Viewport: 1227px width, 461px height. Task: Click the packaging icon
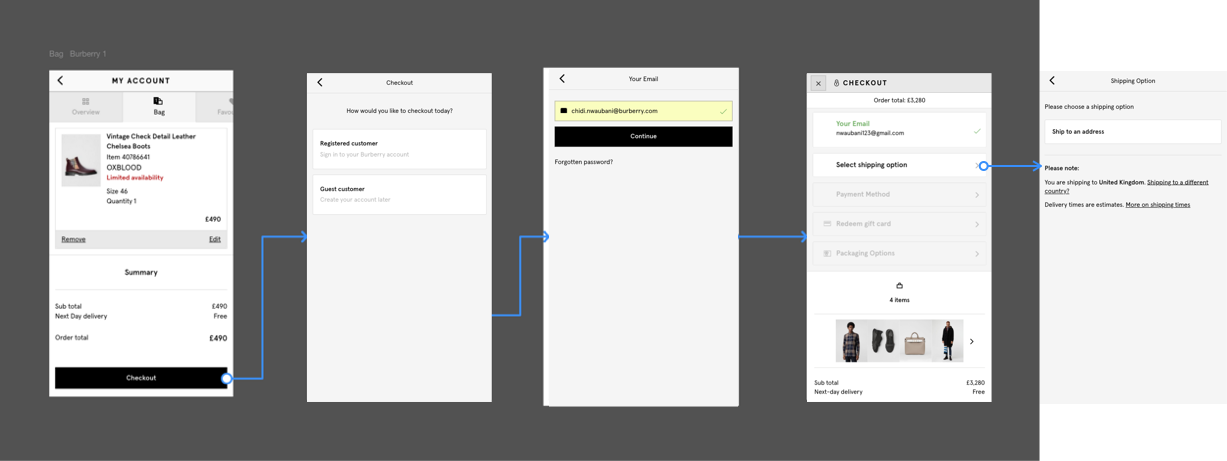coord(827,253)
